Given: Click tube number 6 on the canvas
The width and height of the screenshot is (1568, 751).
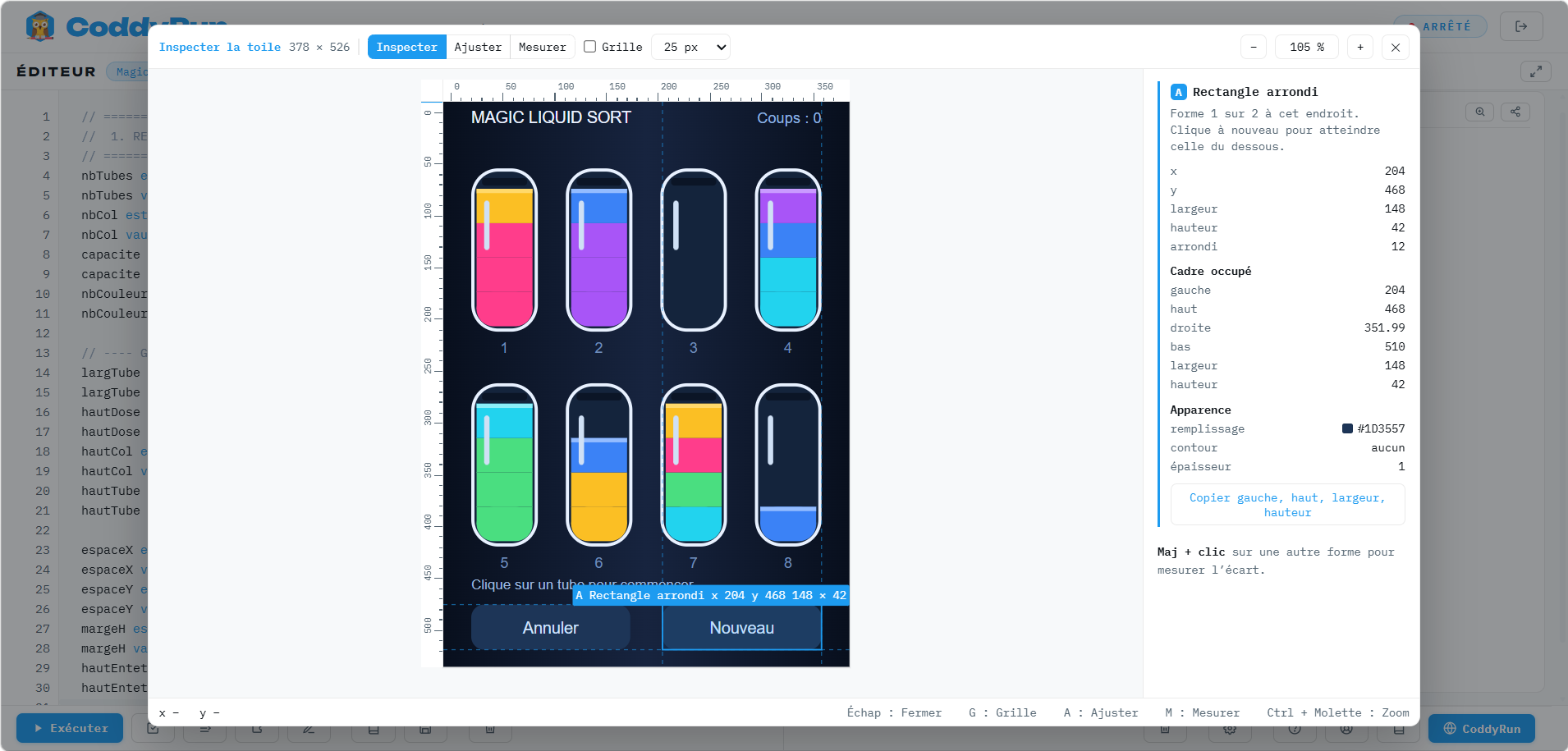Looking at the screenshot, I should (598, 465).
